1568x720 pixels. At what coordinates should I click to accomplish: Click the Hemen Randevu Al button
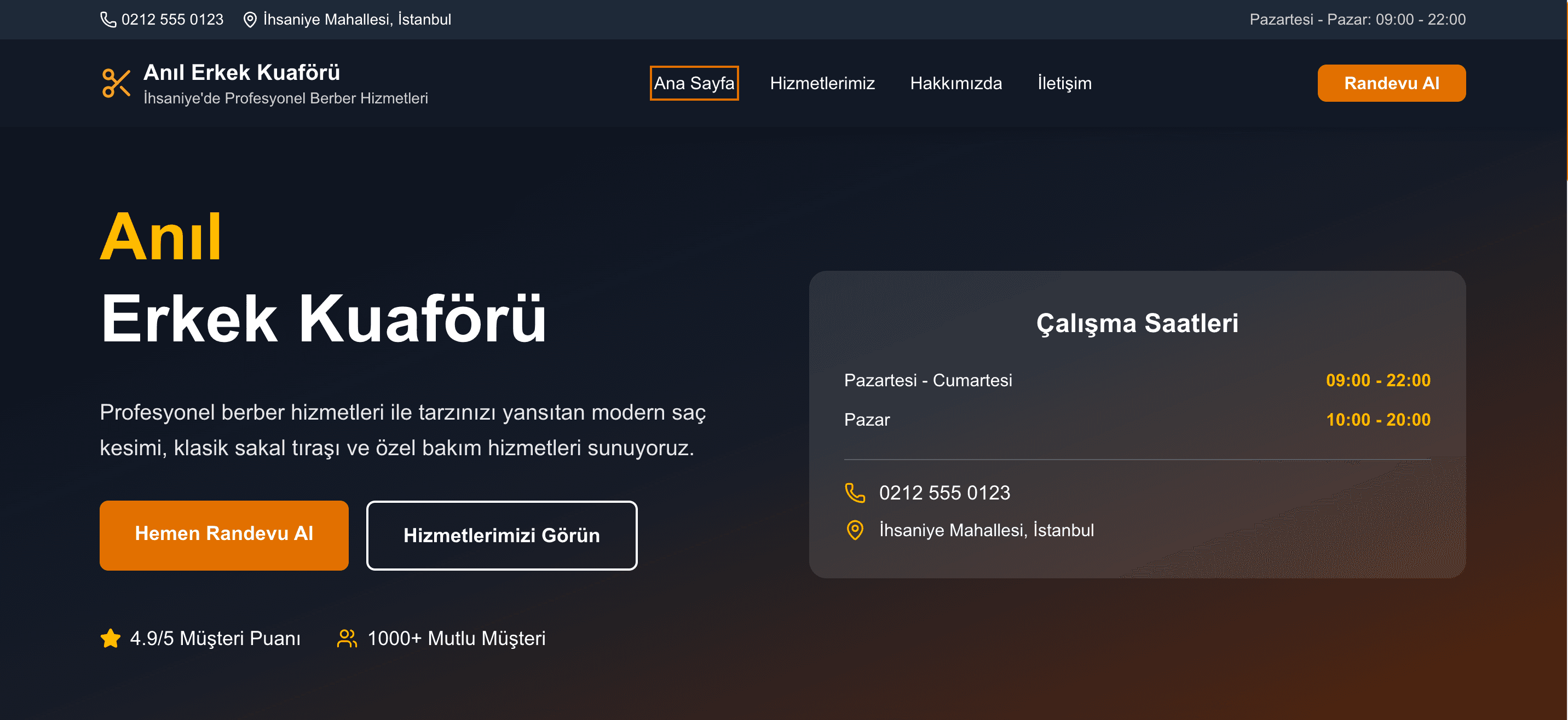tap(224, 535)
